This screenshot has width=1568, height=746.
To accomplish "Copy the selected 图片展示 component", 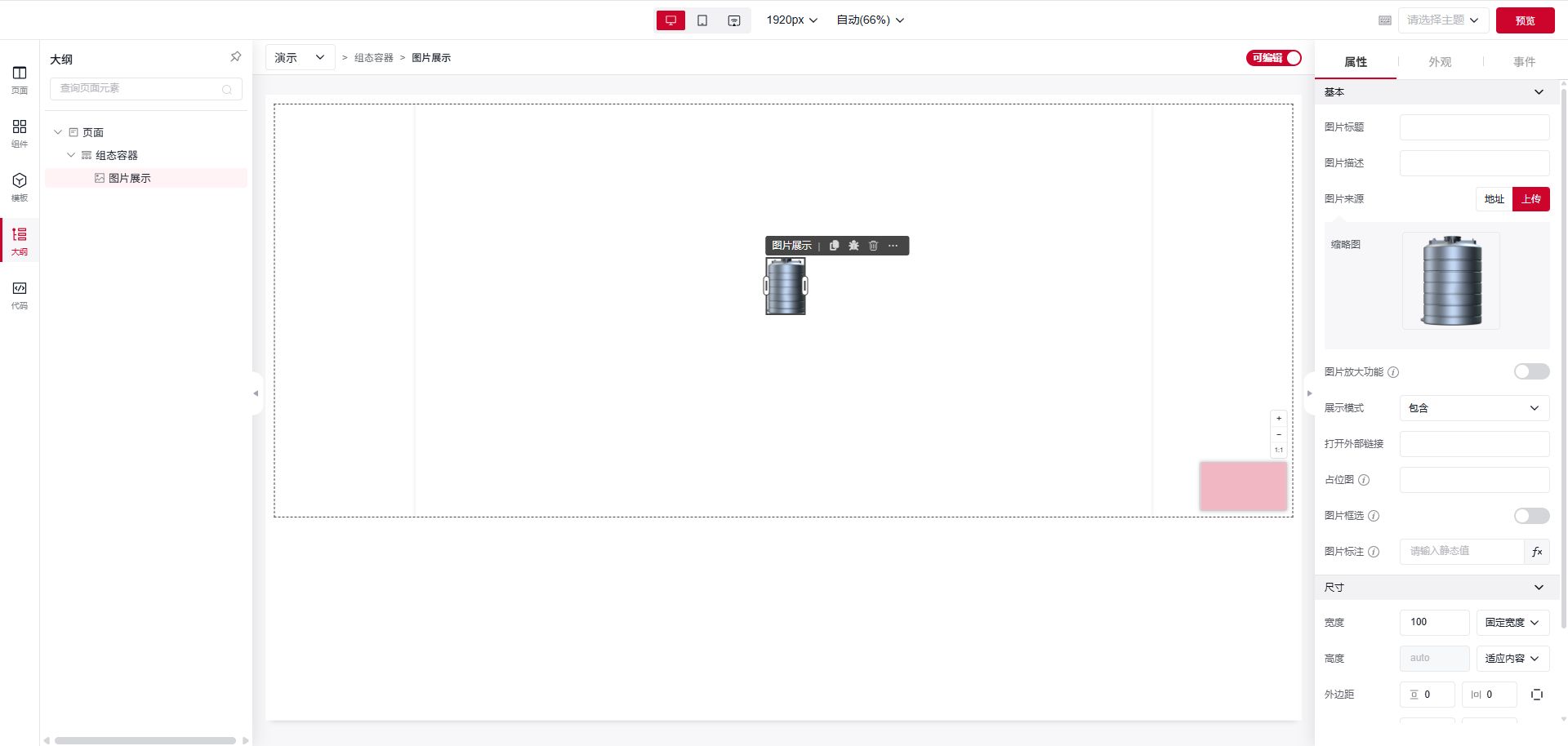I will 834,246.
